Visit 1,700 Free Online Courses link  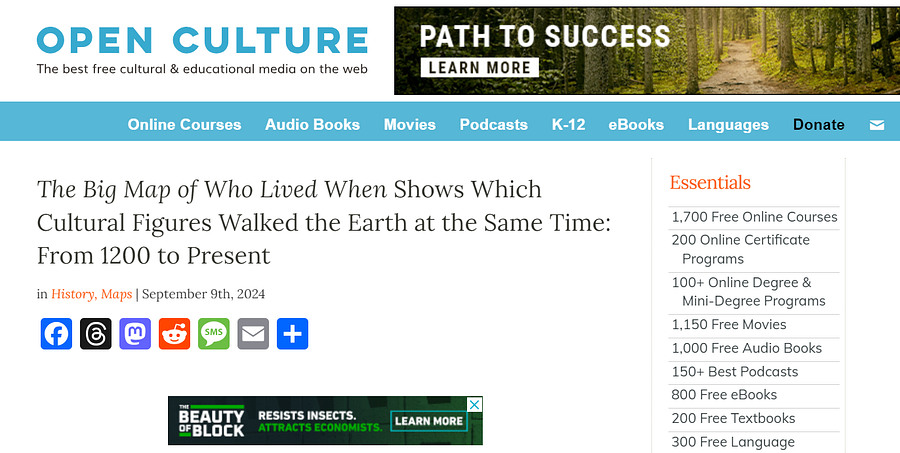pos(754,217)
